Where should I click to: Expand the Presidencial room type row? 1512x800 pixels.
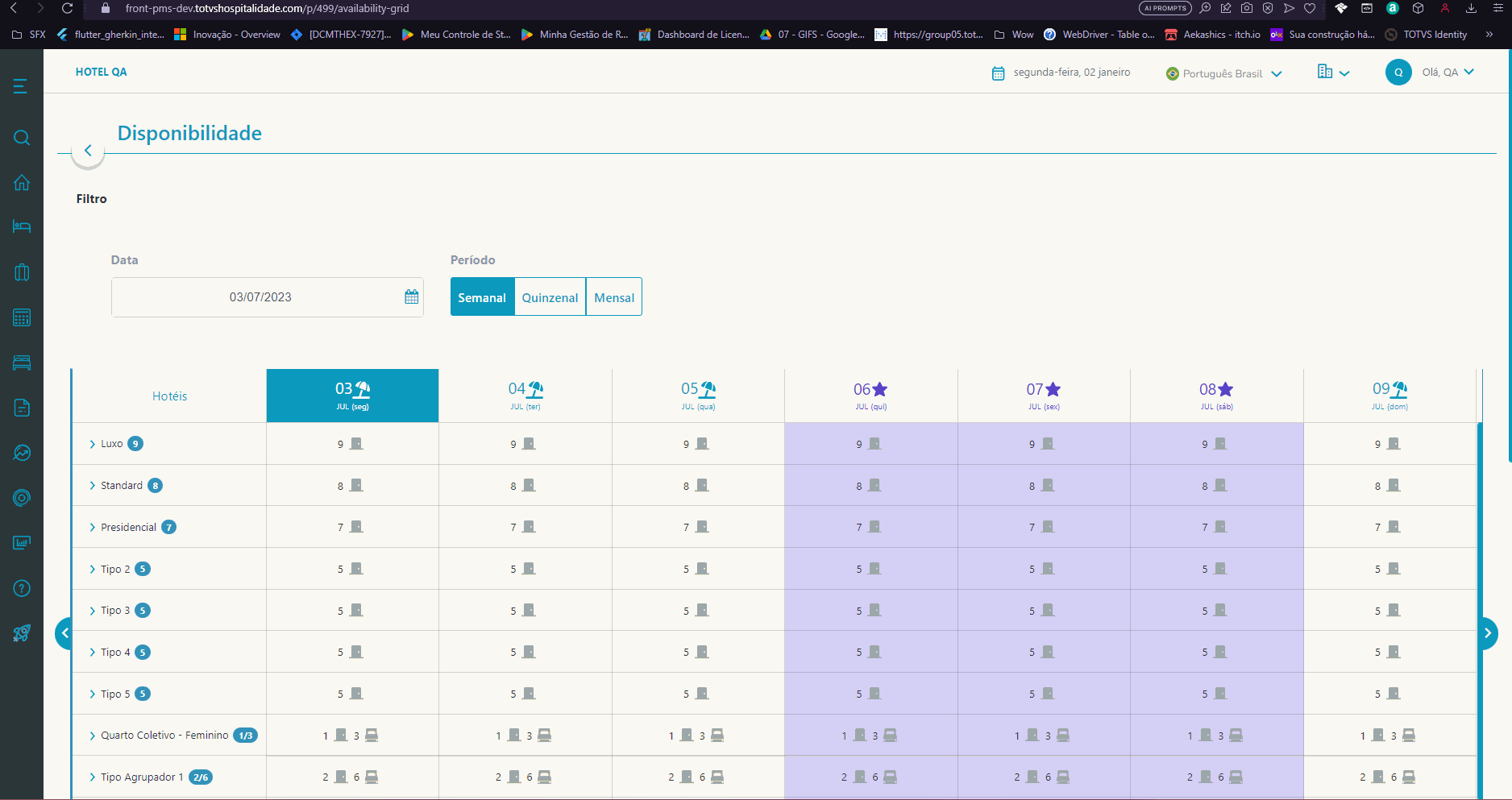92,528
